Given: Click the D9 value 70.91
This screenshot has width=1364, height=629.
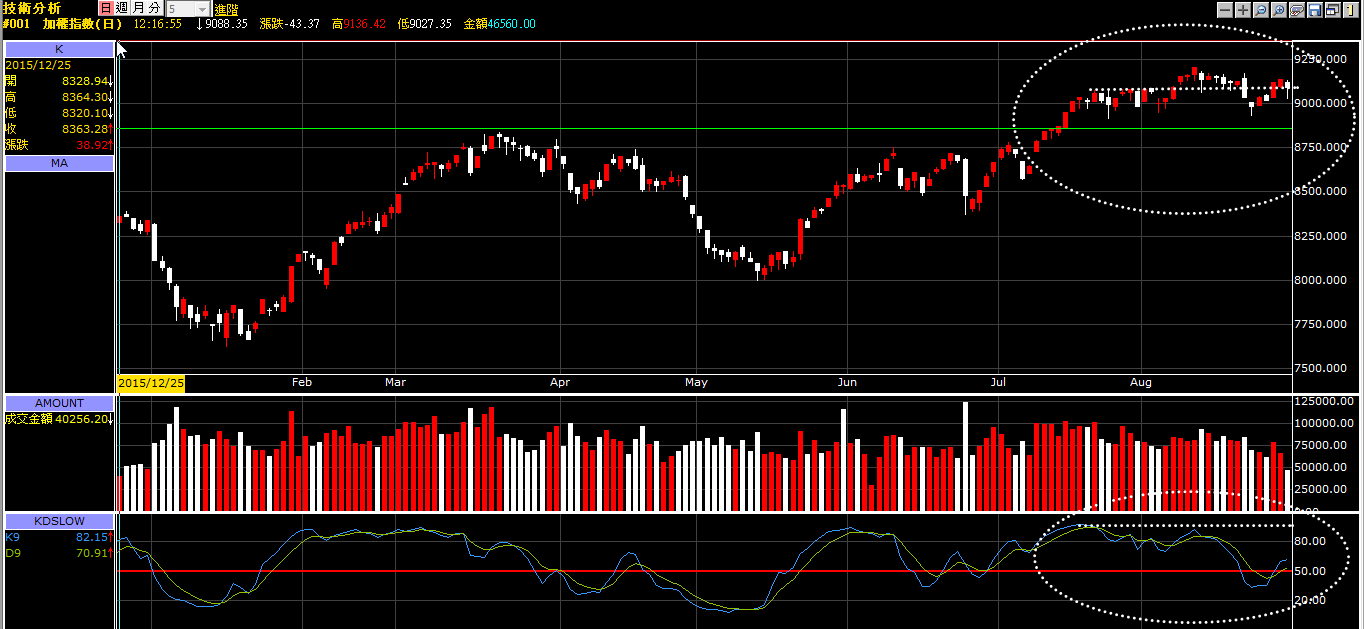Looking at the screenshot, I should coord(92,552).
